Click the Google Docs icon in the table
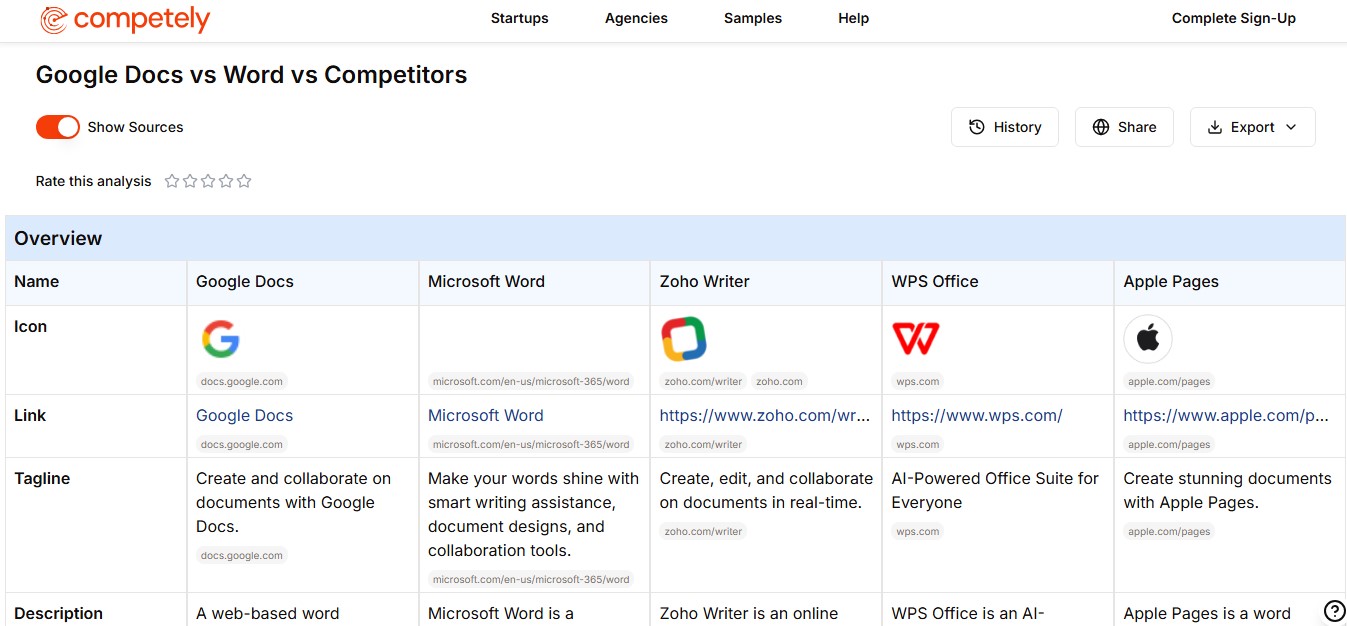 (x=221, y=339)
